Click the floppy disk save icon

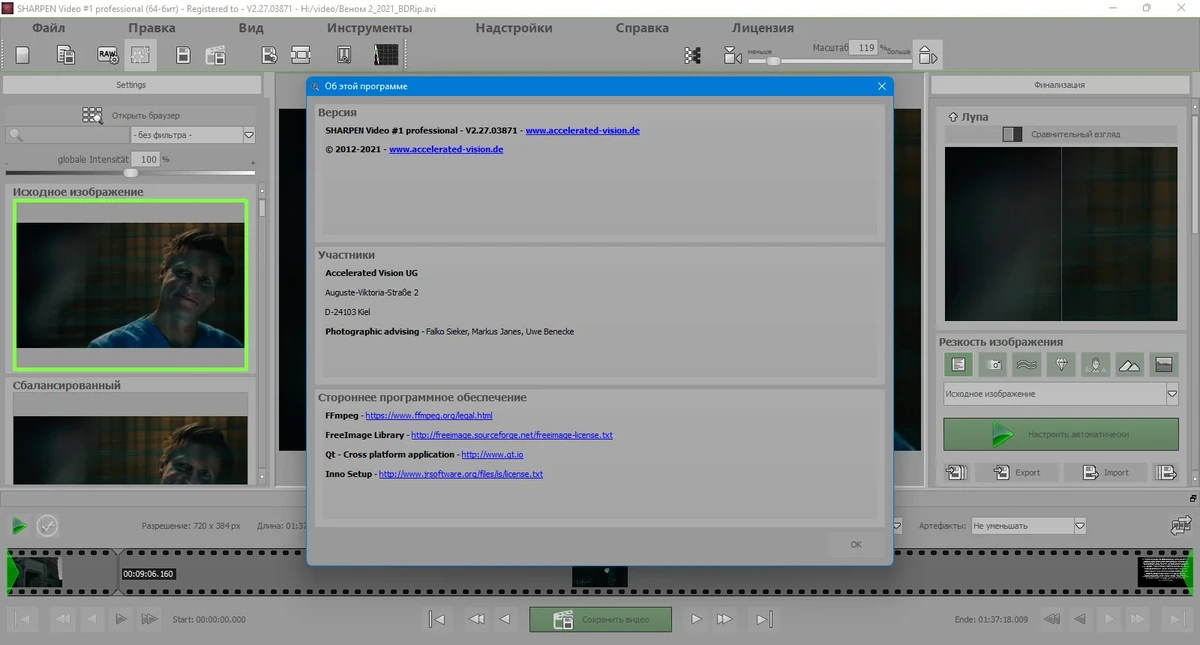tap(184, 55)
